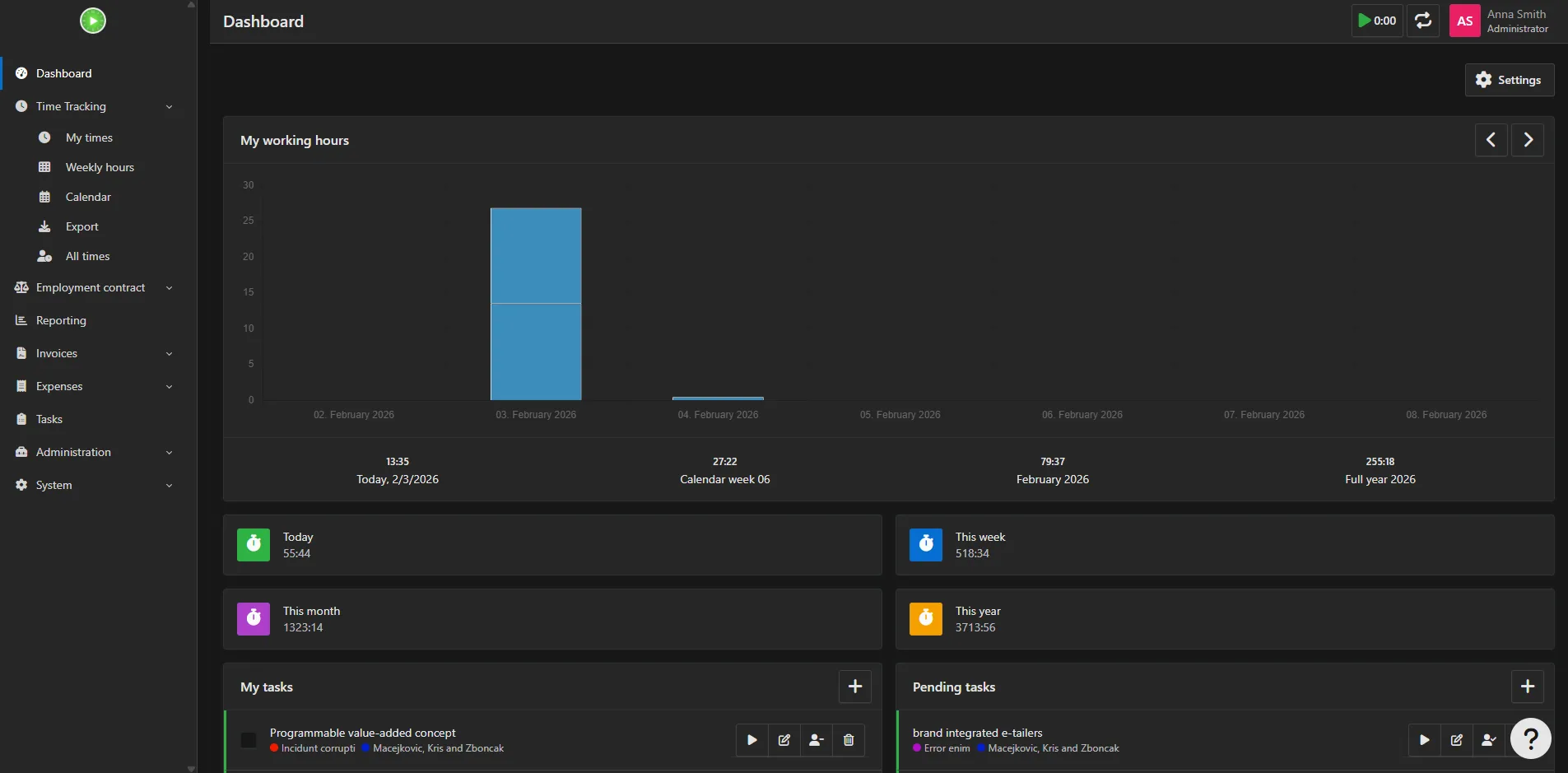1568x773 pixels.
Task: Expand the Invoices menu
Action: 57,353
